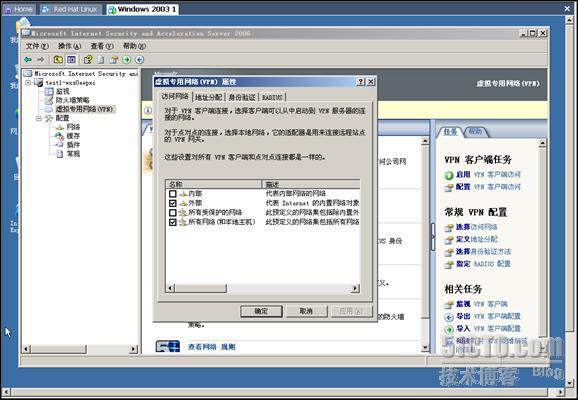Viewport: 578px width, 400px height.
Task: Click the 防火墙策略 icon in tree
Action: click(x=49, y=100)
